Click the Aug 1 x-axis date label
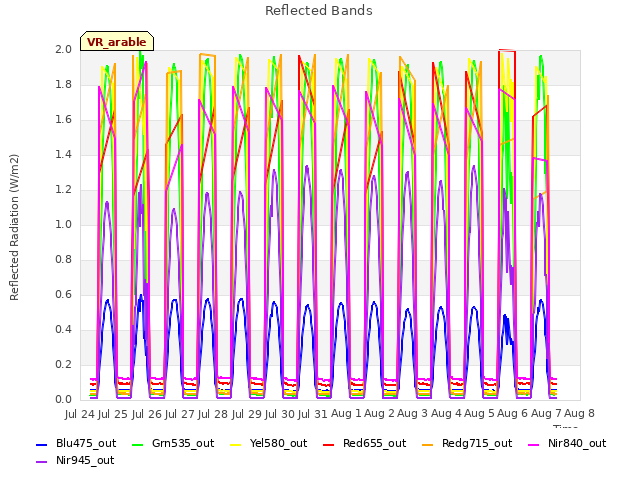This screenshot has width=640, height=480. (346, 414)
